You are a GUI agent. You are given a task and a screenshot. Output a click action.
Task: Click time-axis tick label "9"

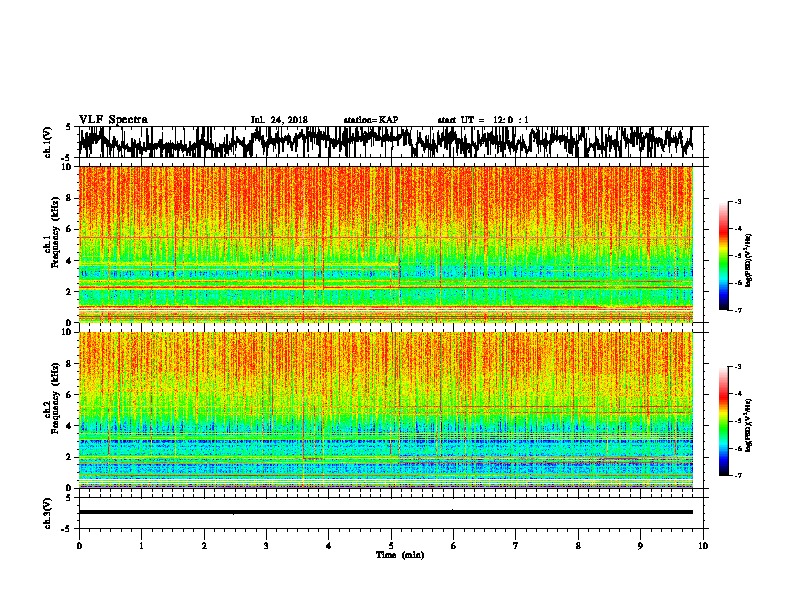(640, 546)
